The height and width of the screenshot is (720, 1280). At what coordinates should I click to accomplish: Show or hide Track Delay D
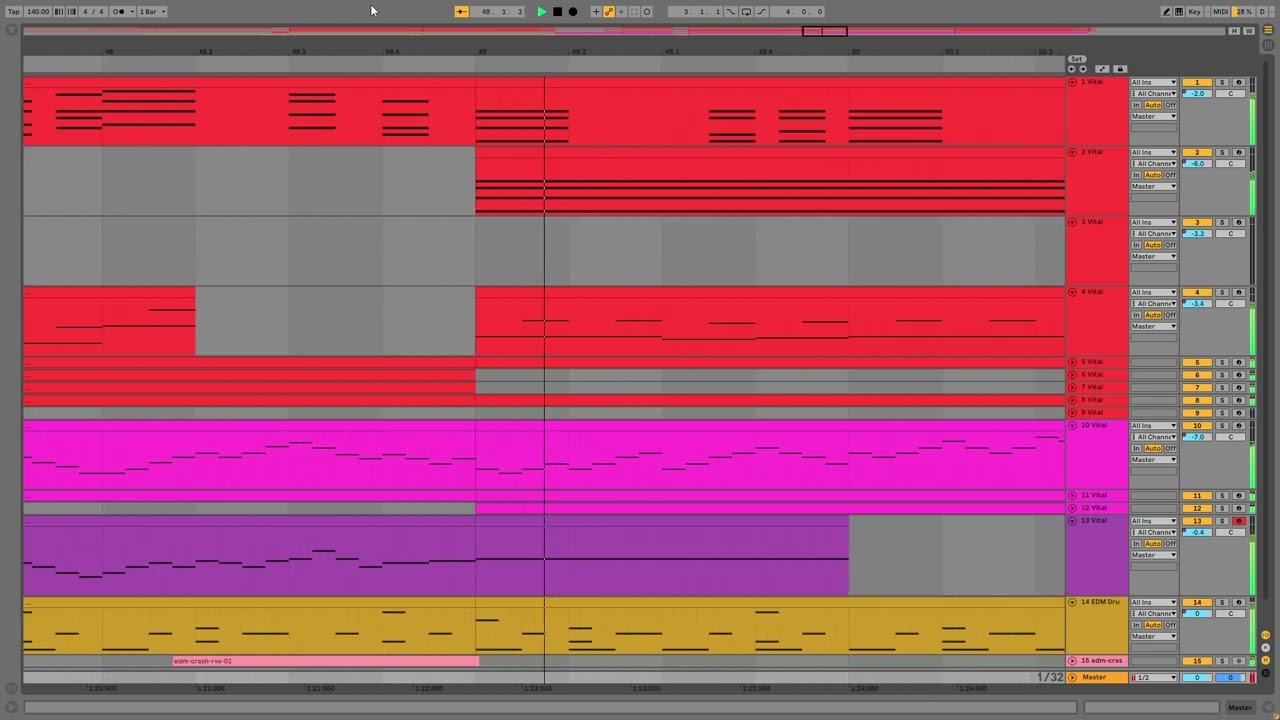point(1265,671)
